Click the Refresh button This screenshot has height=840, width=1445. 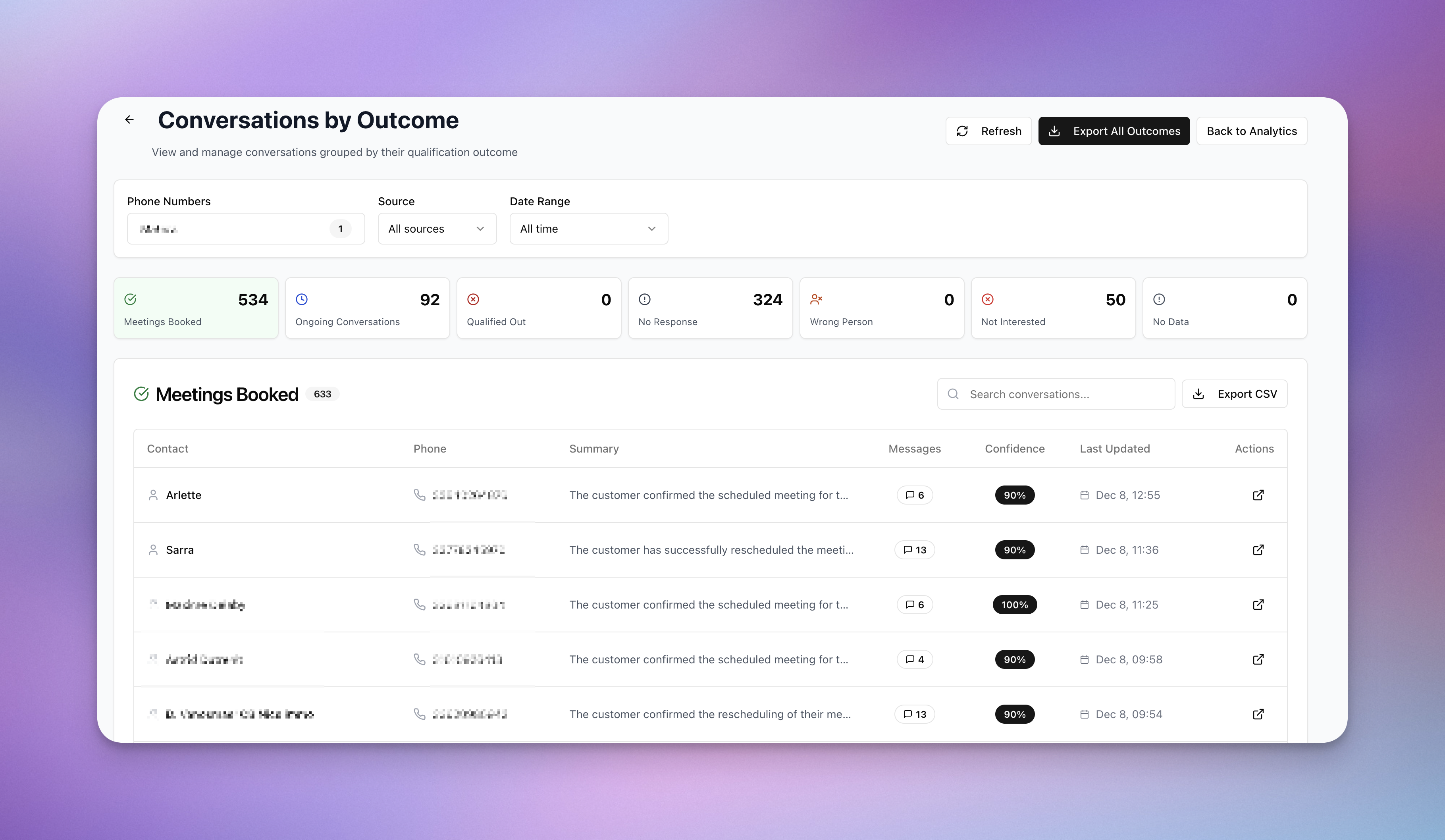(988, 131)
